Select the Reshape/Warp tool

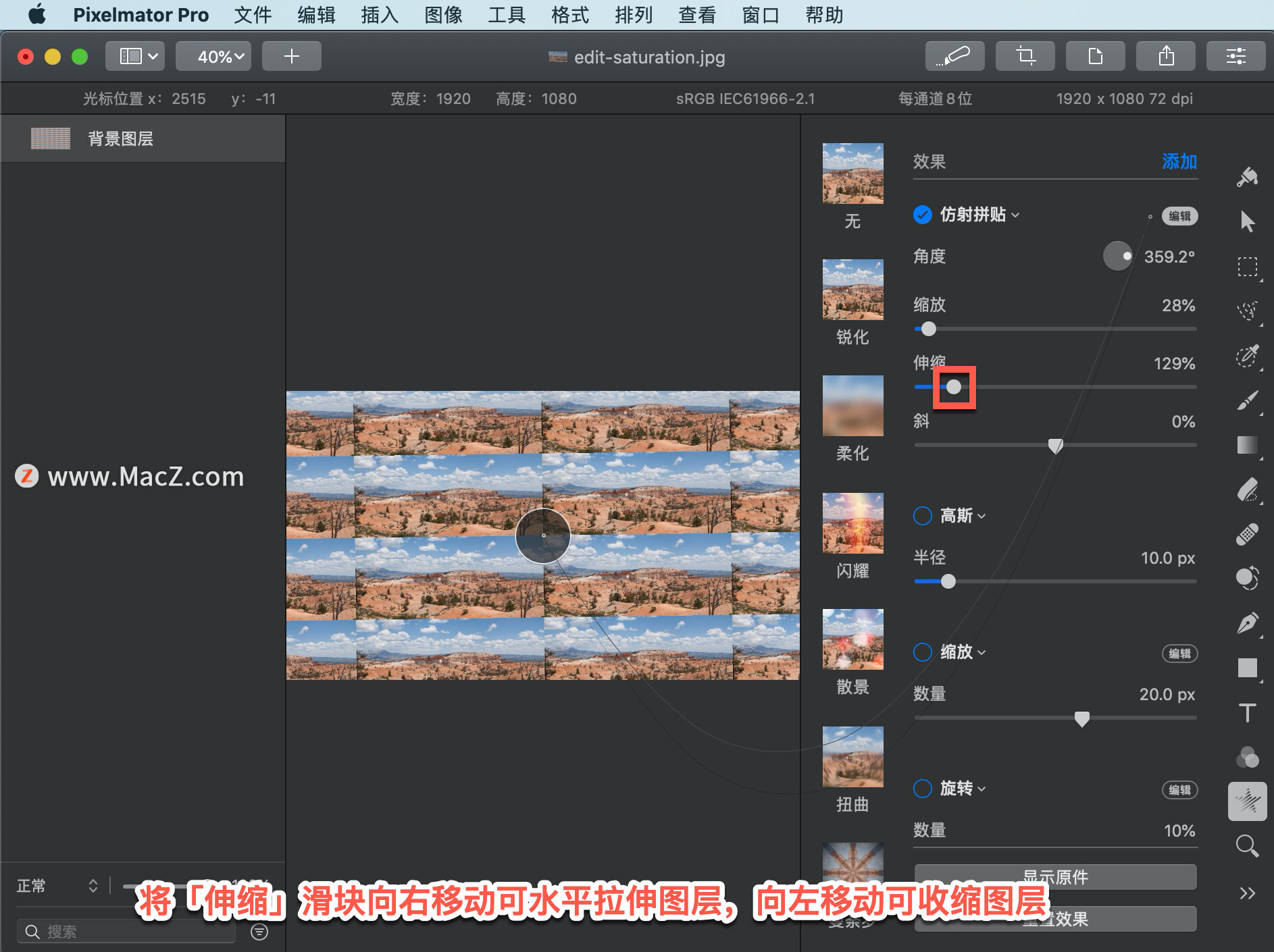(x=1247, y=579)
